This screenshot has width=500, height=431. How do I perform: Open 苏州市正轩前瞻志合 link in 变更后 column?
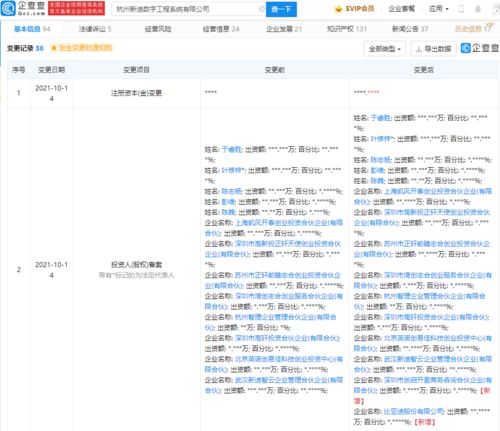point(422,249)
